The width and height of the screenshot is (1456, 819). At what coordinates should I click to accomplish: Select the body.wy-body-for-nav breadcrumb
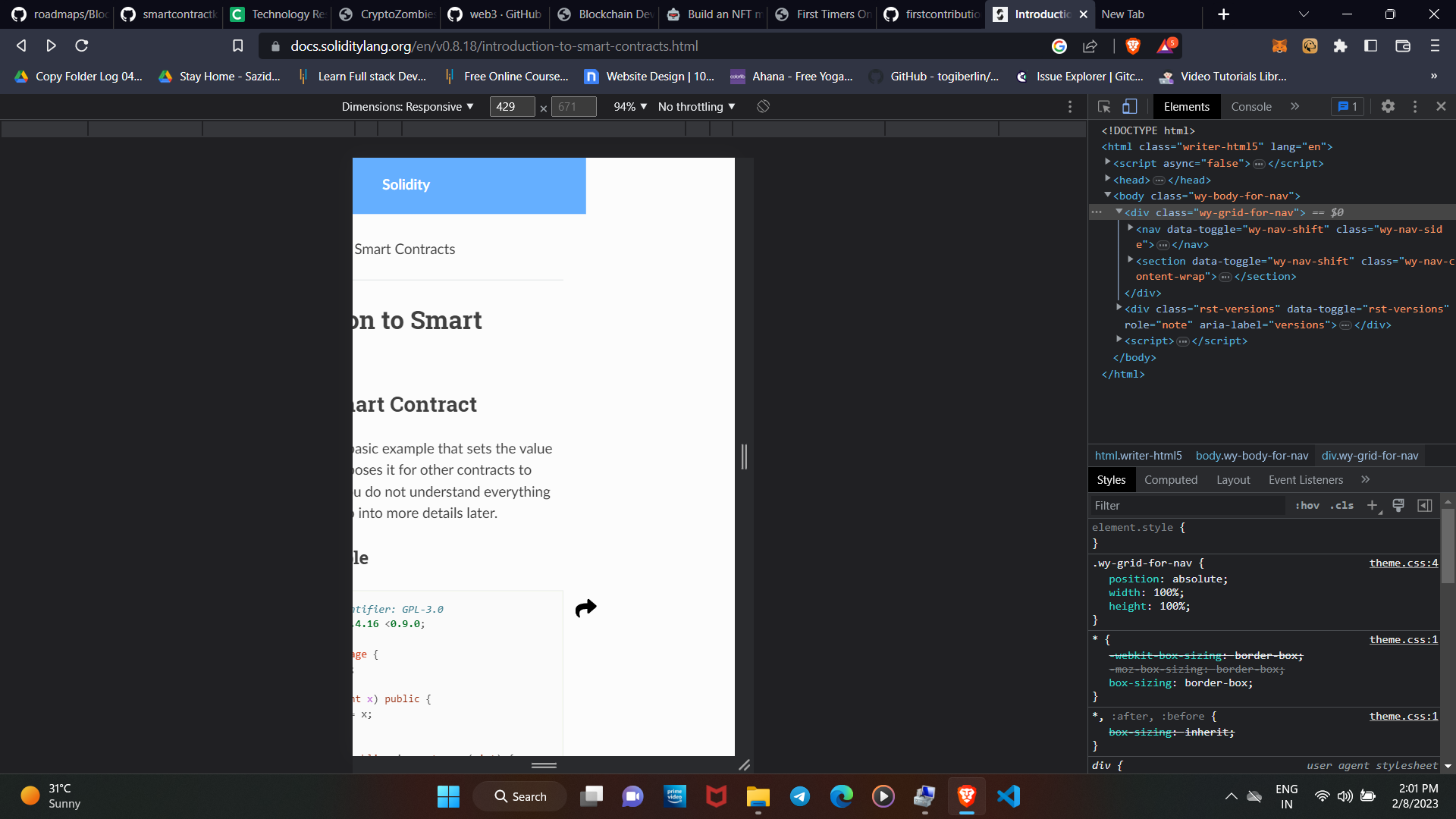pyautogui.click(x=1251, y=455)
